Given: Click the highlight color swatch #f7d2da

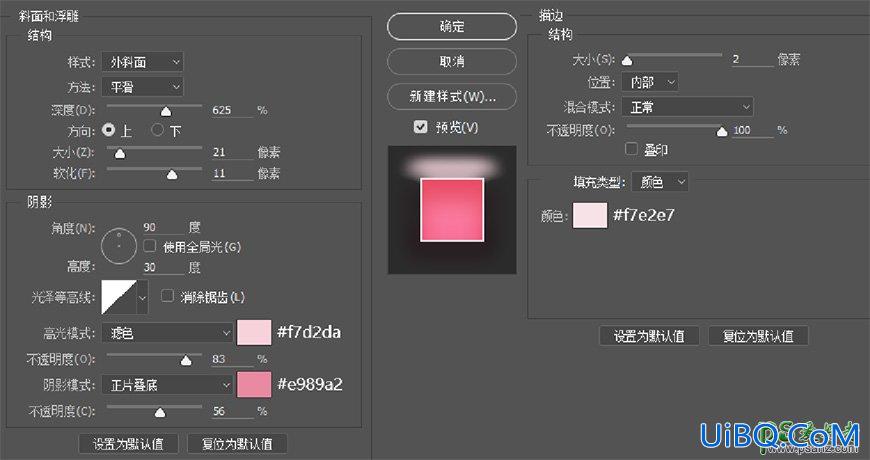Looking at the screenshot, I should [254, 332].
